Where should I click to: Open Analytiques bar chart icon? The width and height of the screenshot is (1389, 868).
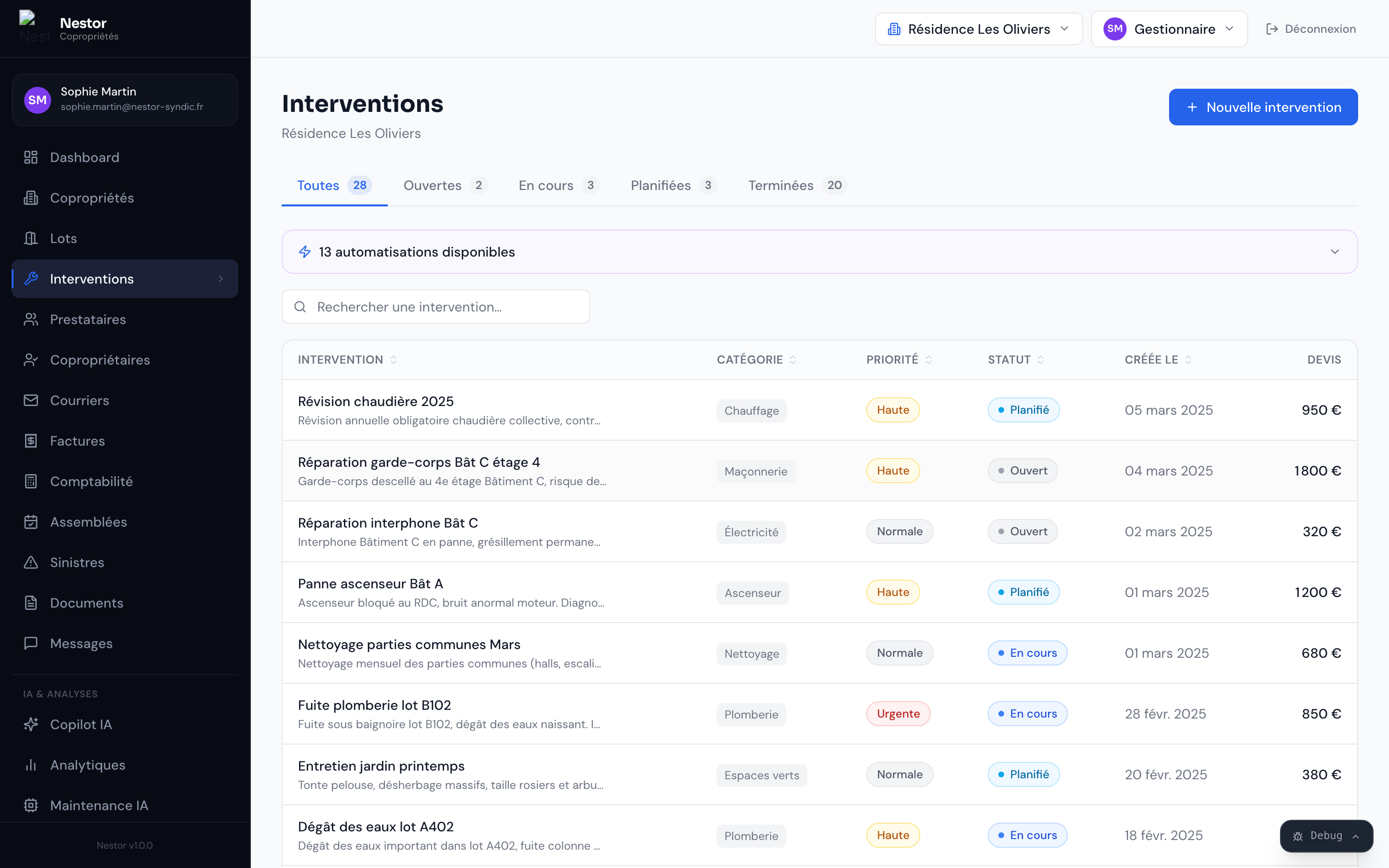(31, 765)
